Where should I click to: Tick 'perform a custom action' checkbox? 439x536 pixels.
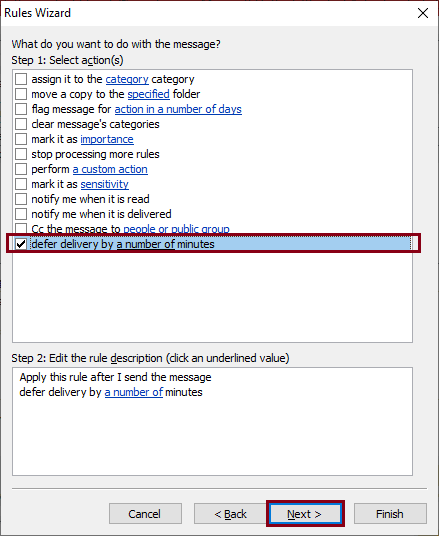pyautogui.click(x=21, y=169)
